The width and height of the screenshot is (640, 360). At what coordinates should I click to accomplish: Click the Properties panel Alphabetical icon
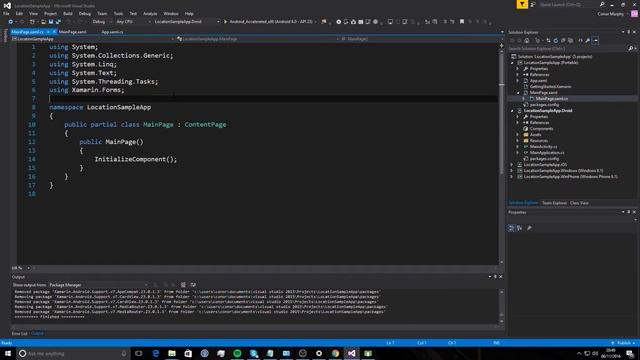(519, 228)
